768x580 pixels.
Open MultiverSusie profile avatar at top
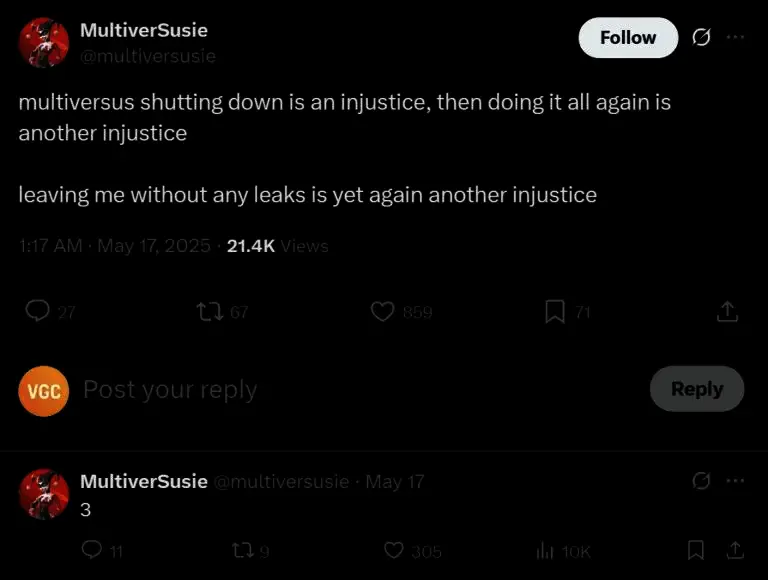pyautogui.click(x=44, y=42)
